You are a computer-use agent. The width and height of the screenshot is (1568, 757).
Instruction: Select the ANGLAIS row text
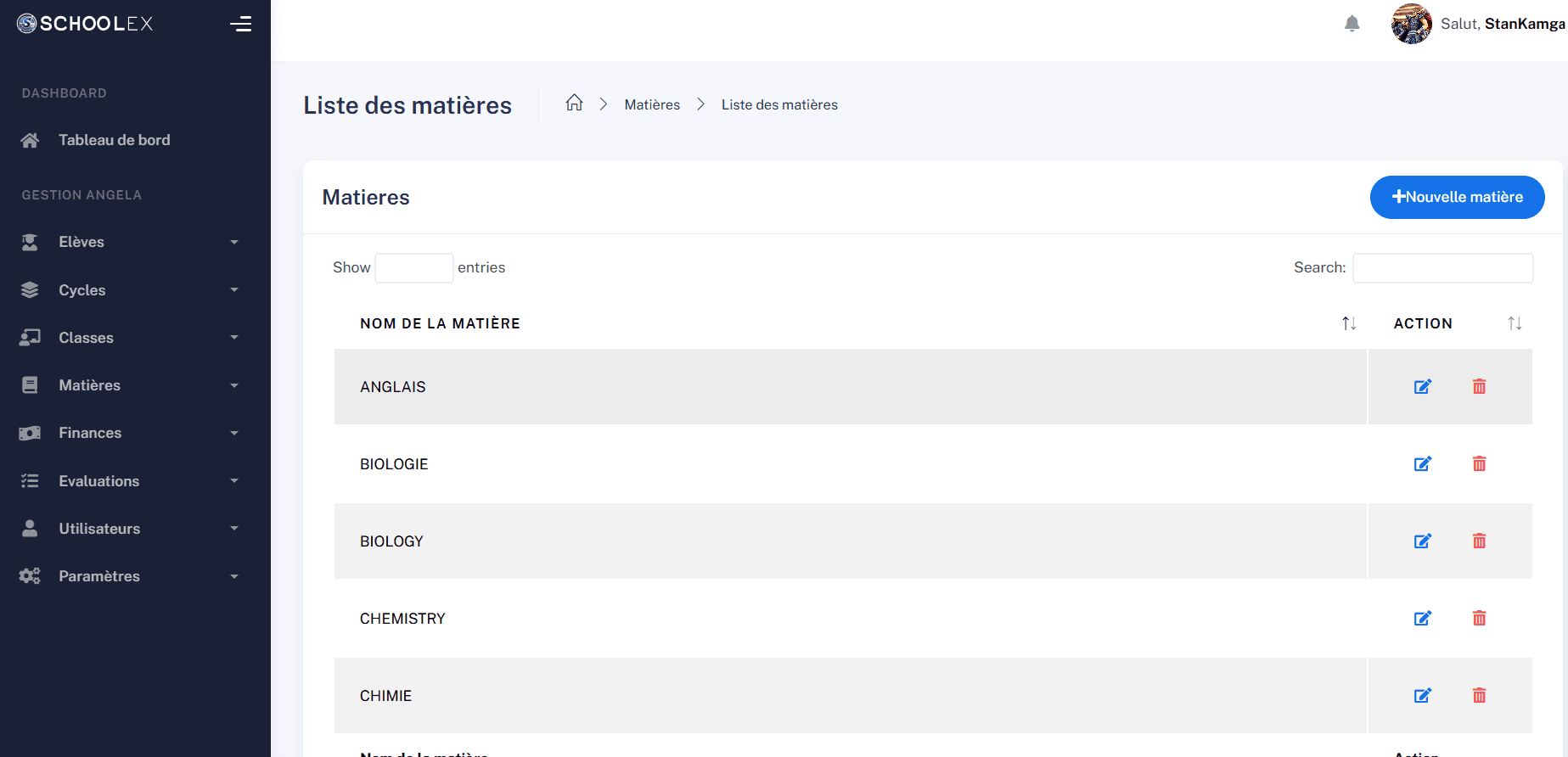[x=393, y=387]
